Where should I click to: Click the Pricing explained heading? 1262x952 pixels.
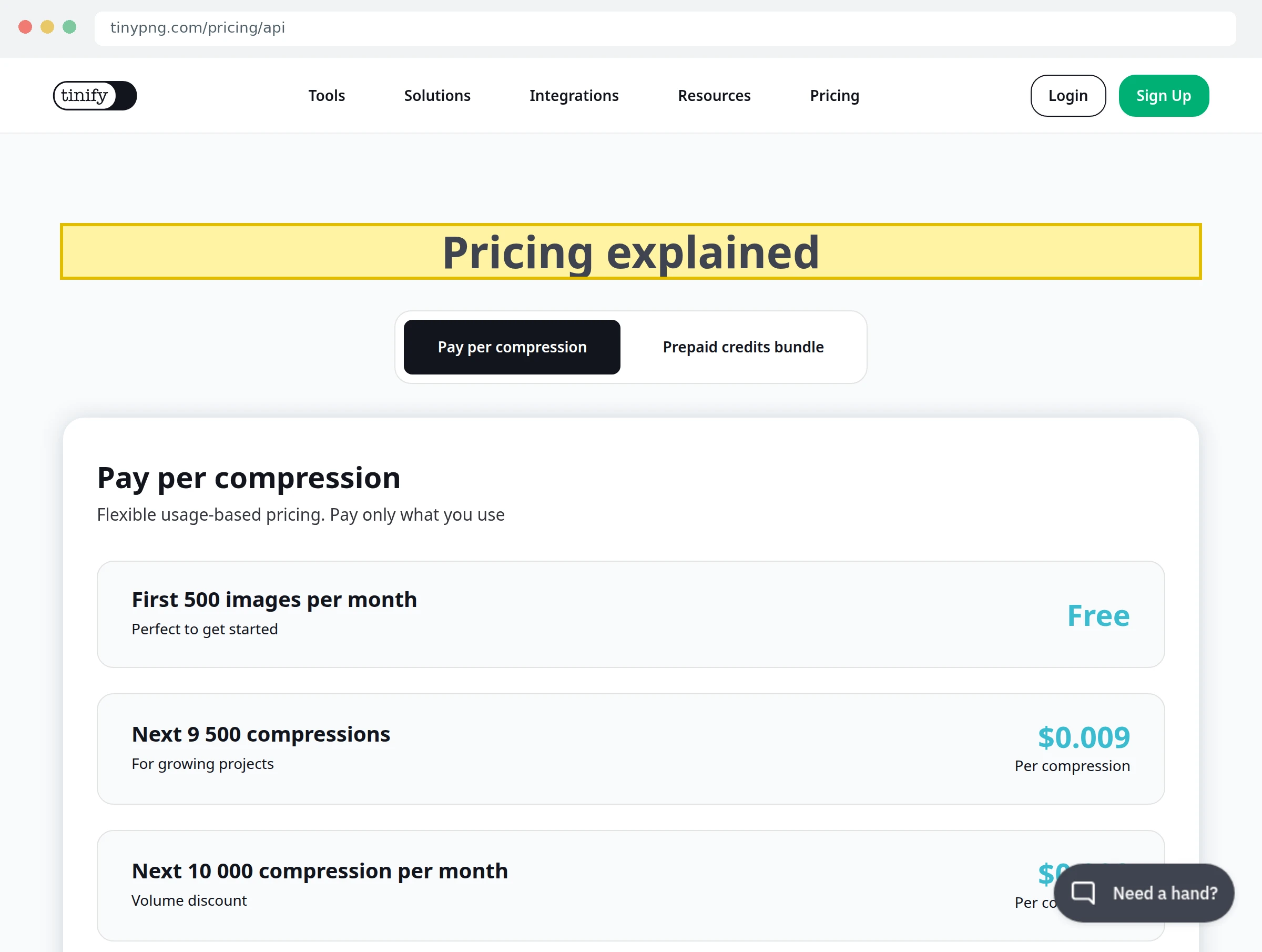(x=631, y=252)
